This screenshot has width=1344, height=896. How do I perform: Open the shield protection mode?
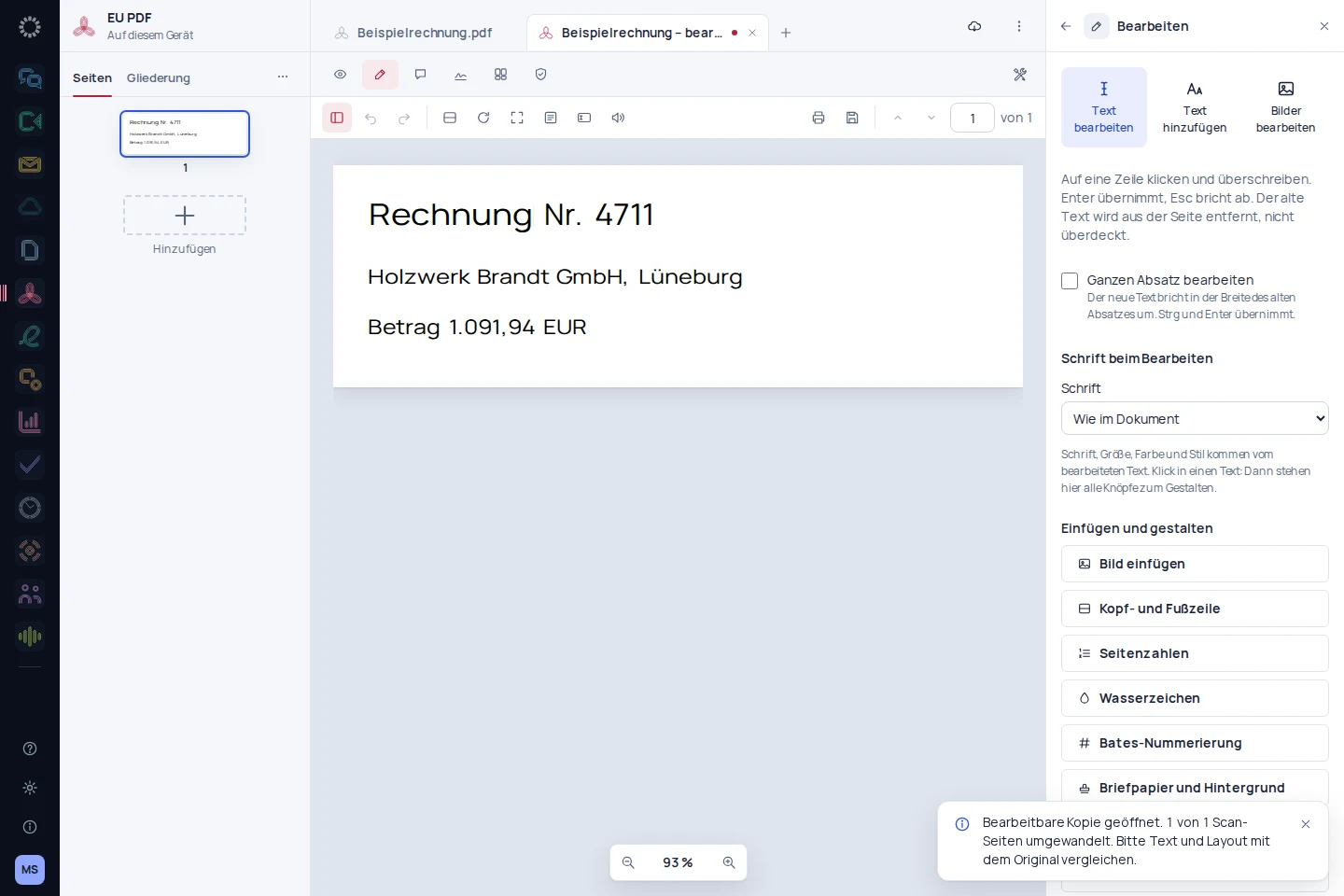pyautogui.click(x=540, y=75)
